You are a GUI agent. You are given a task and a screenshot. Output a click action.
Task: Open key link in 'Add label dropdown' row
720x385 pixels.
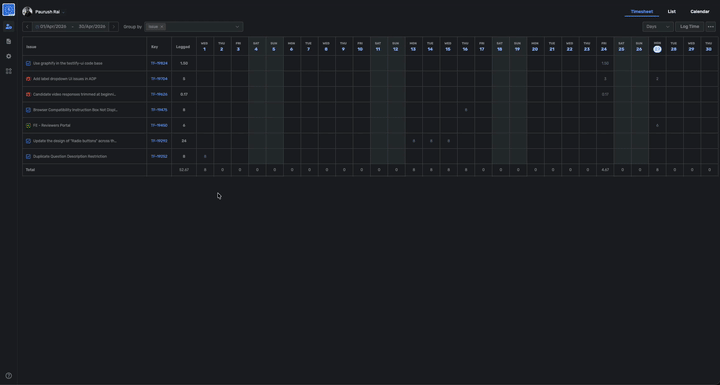pyautogui.click(x=159, y=79)
